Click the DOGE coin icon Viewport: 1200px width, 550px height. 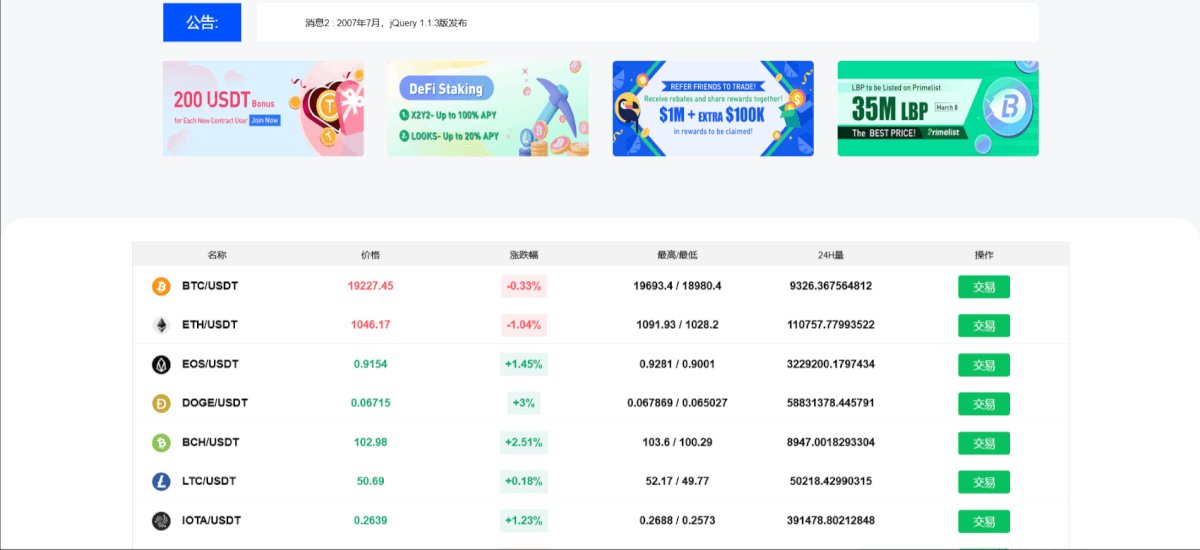[x=161, y=403]
